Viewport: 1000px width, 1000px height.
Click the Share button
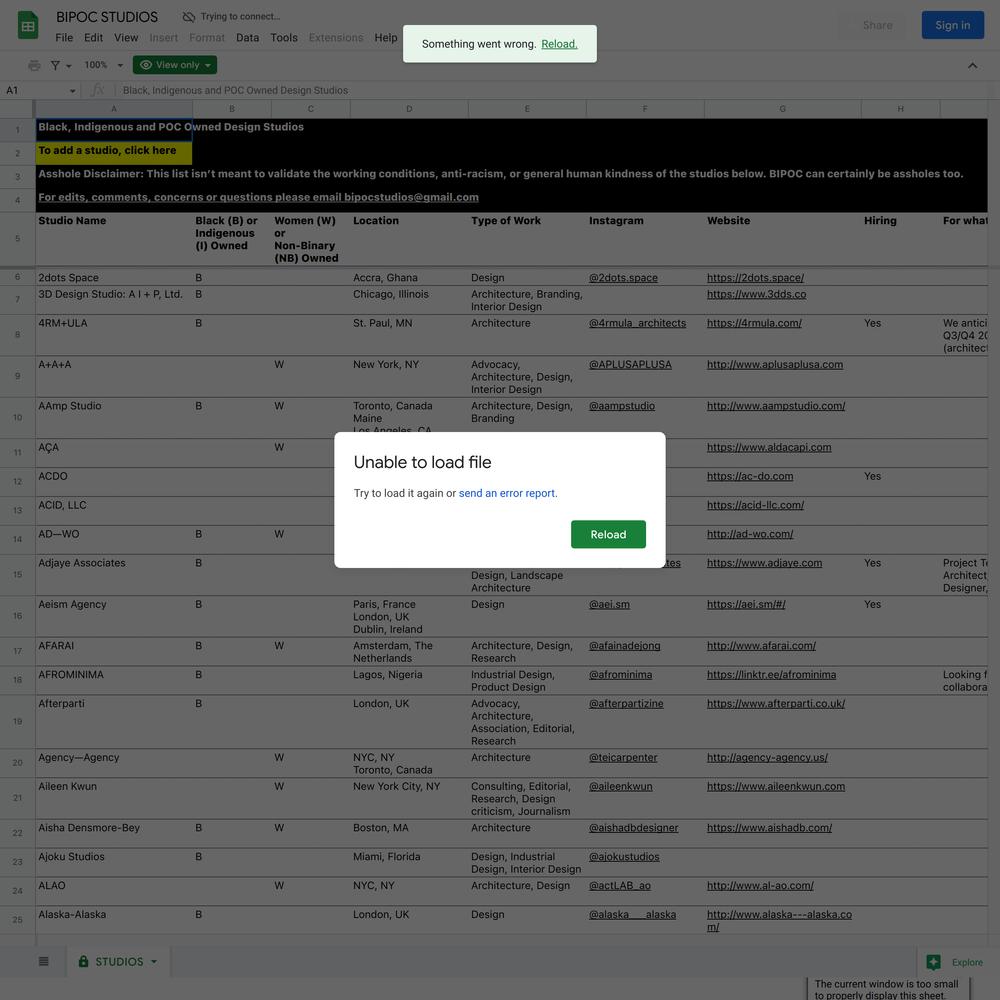(877, 26)
